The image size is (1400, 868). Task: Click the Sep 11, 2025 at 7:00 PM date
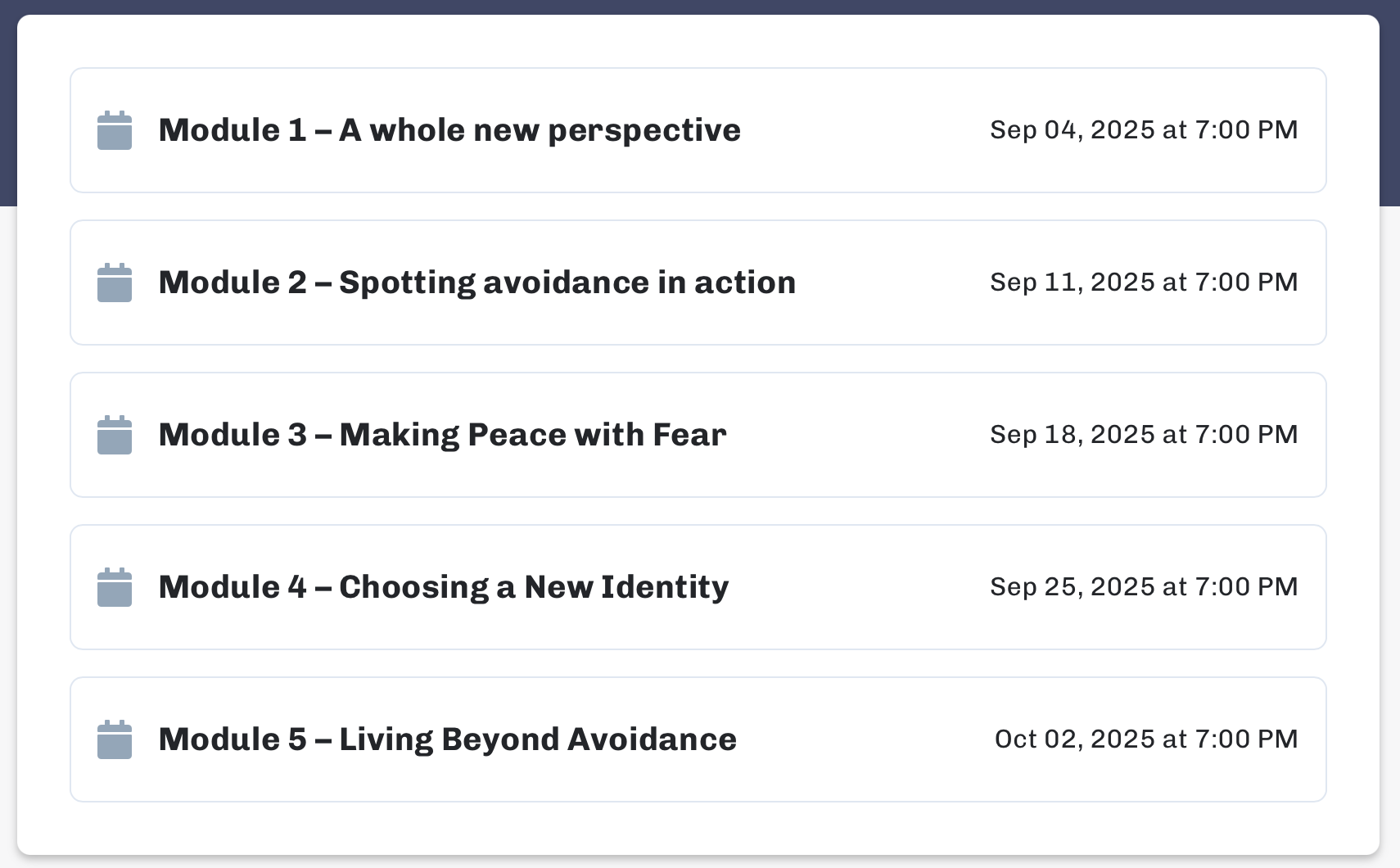[x=1144, y=282]
